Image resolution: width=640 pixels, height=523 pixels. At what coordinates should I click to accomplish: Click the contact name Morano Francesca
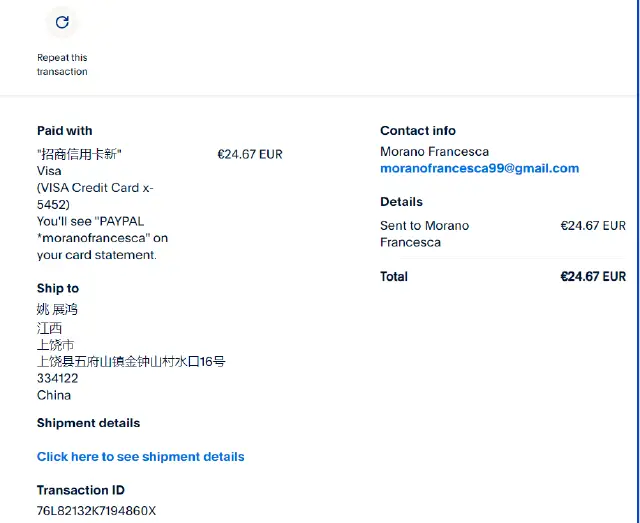(434, 152)
